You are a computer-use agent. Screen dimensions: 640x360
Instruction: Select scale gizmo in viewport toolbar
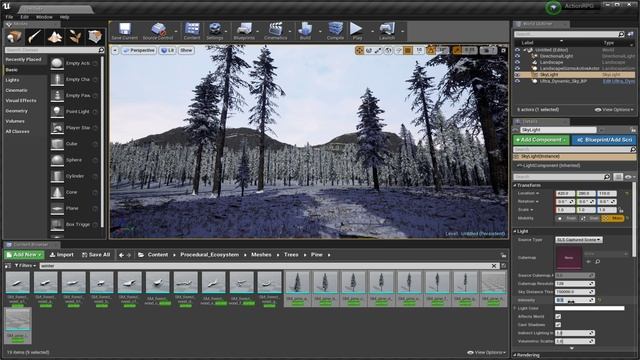[x=378, y=50]
